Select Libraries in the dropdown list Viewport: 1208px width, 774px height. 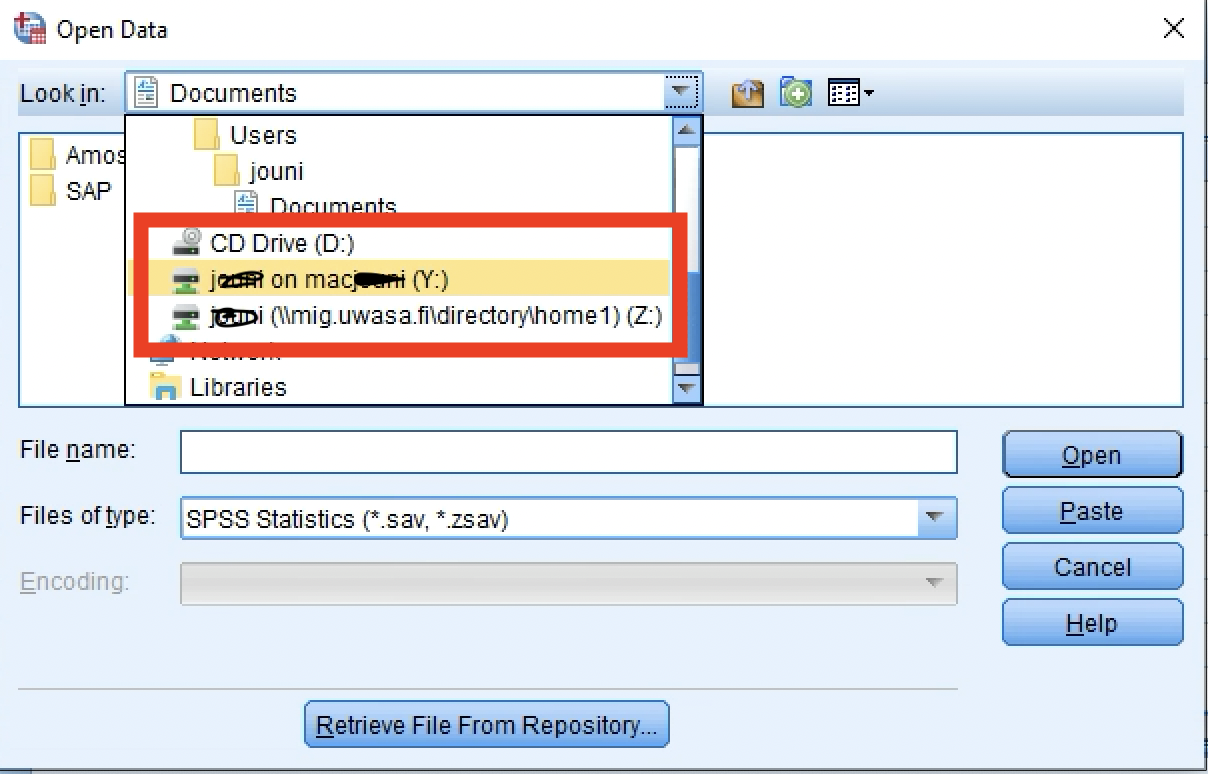pyautogui.click(x=238, y=387)
